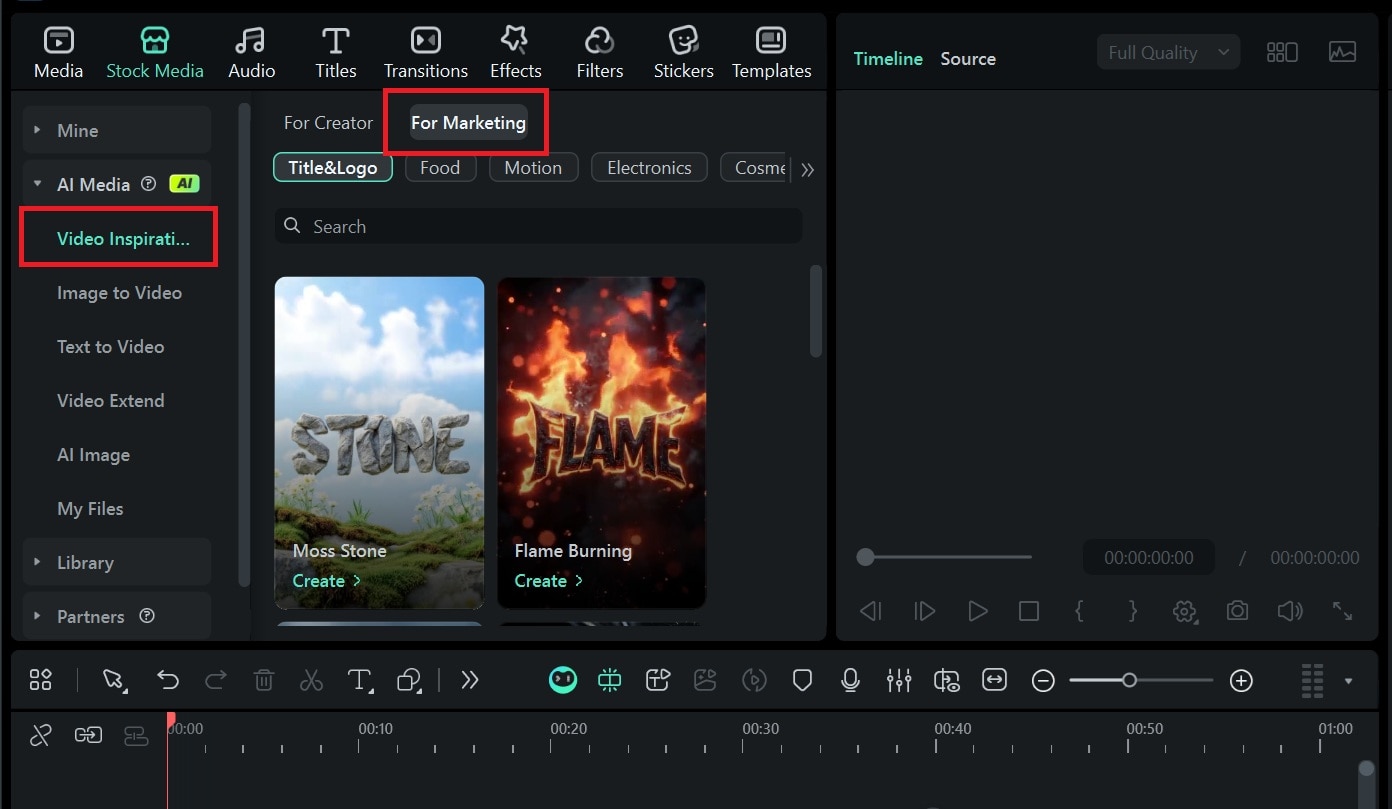Open the Stickers panel

pyautogui.click(x=683, y=51)
